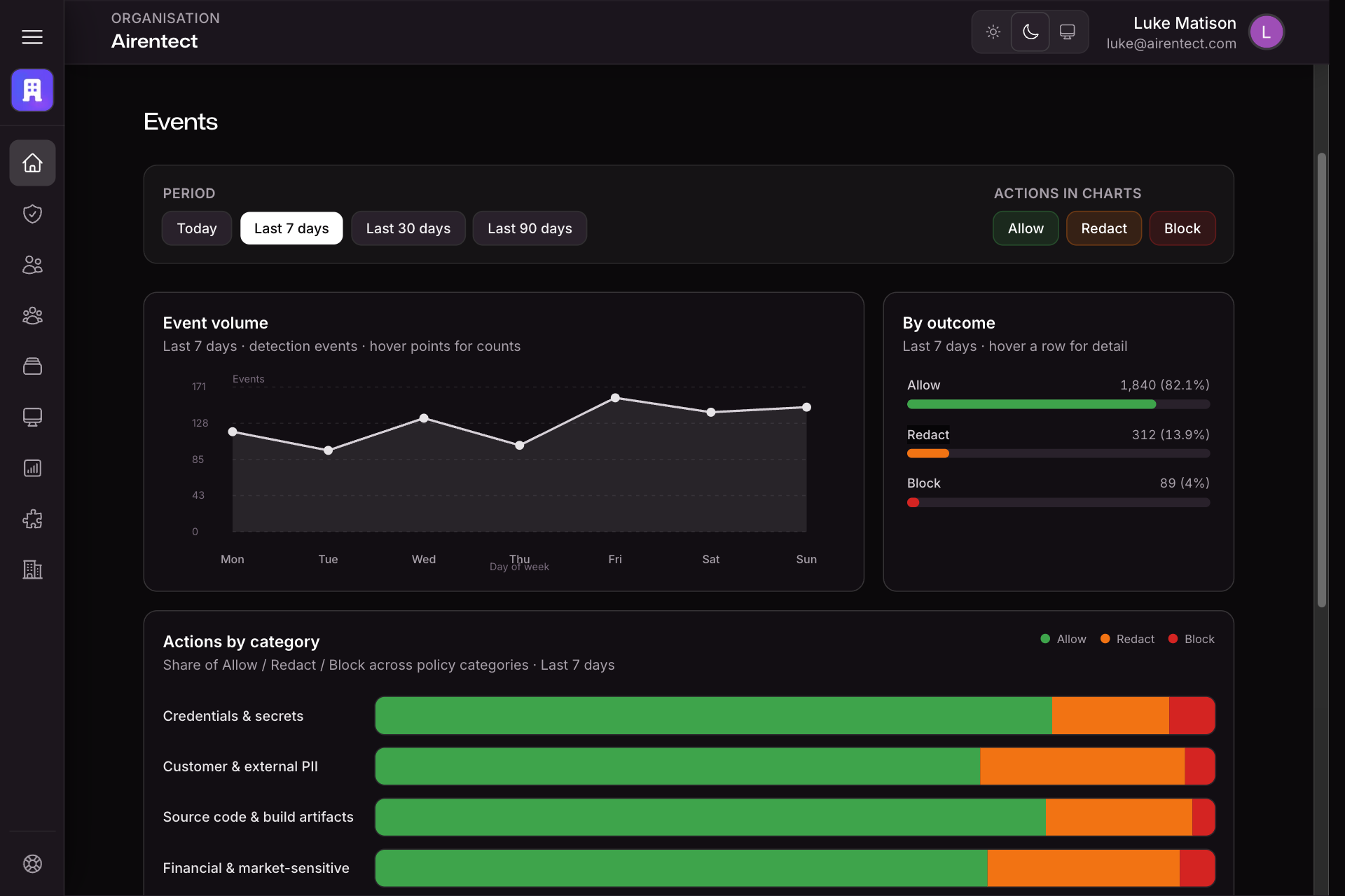Open Luke Matison profile avatar
The height and width of the screenshot is (896, 1345).
[1265, 32]
